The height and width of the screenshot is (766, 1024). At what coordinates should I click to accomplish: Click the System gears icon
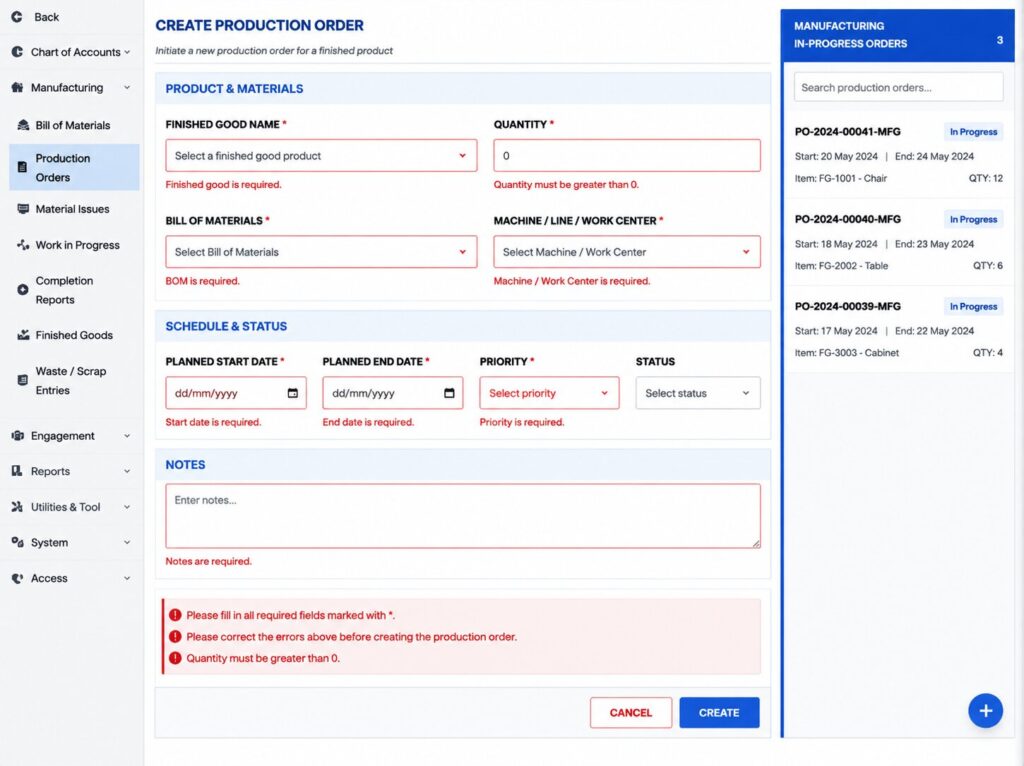(x=17, y=542)
